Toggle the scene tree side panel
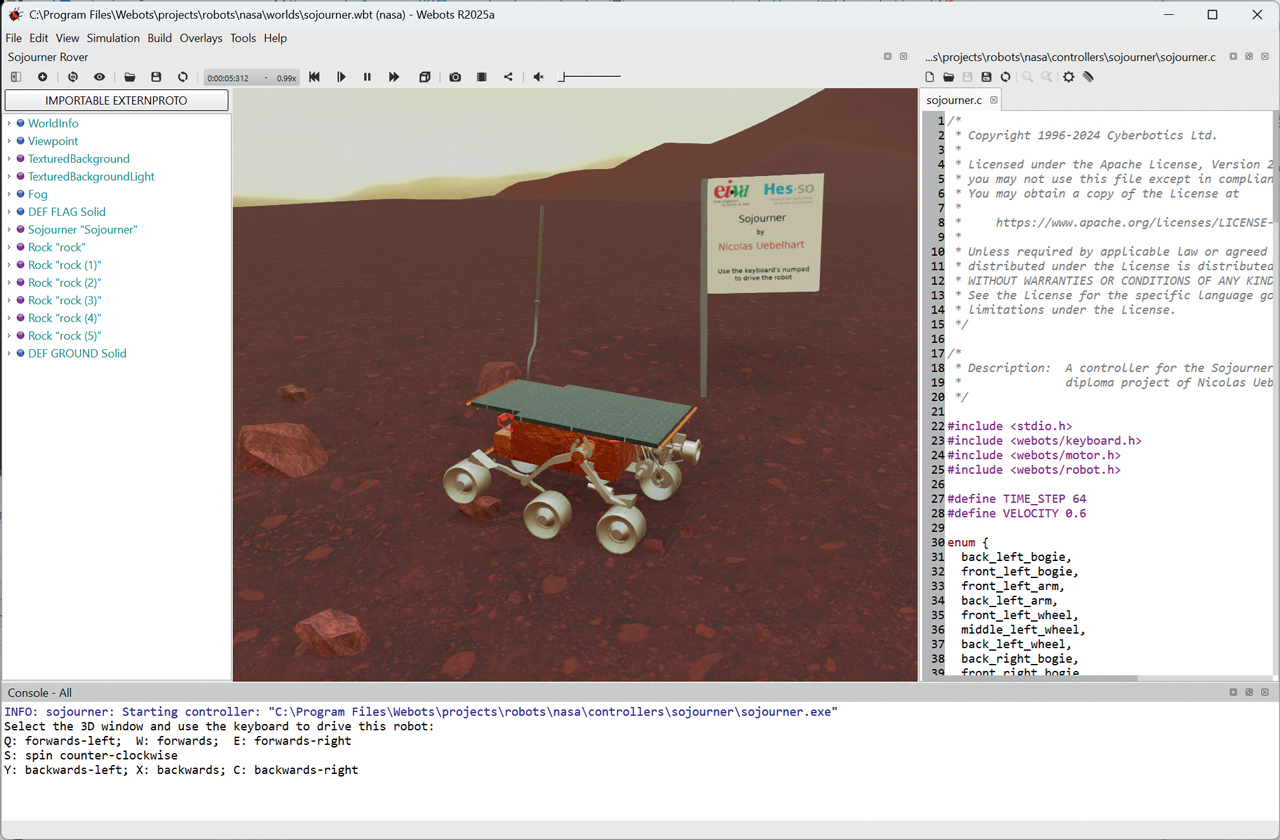Screen dimensions: 1280x840 click(x=16, y=77)
